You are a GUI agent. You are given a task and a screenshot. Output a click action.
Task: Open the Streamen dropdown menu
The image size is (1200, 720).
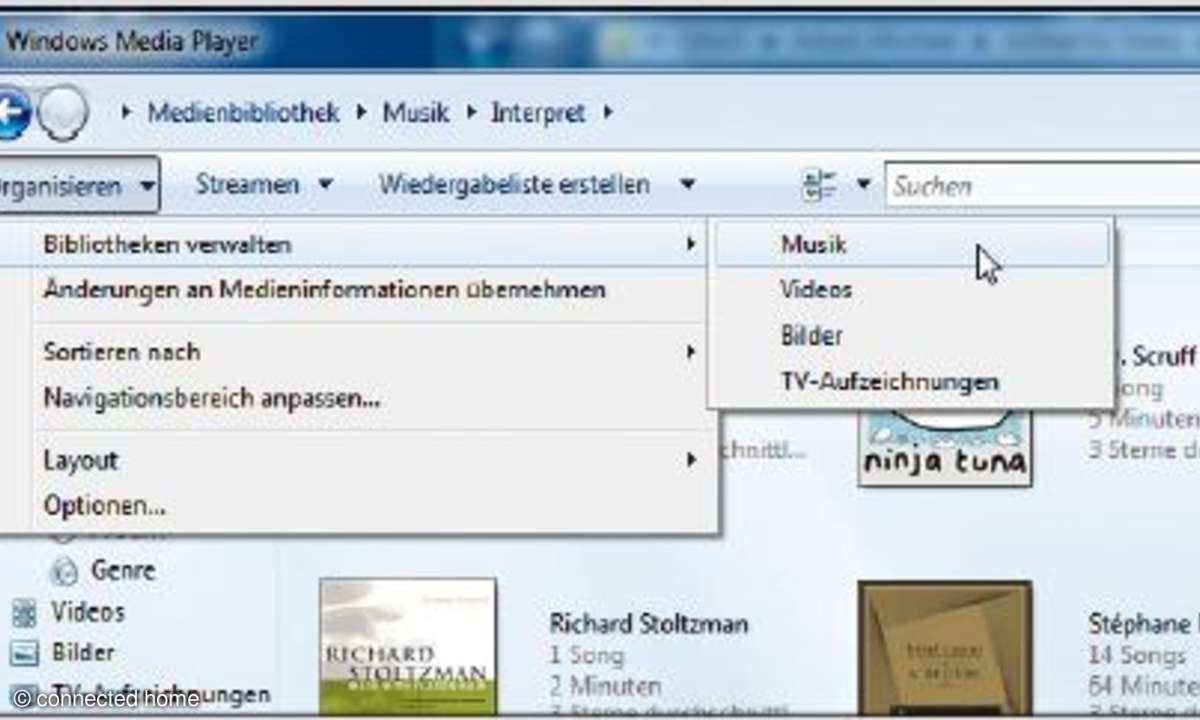tap(264, 185)
